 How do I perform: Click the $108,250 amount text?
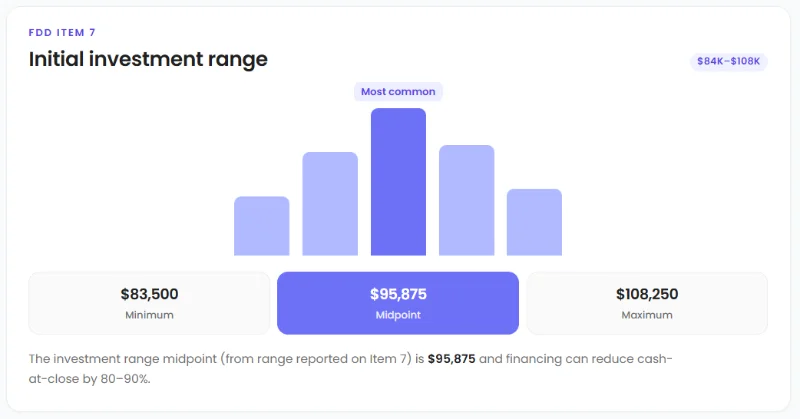(x=647, y=294)
